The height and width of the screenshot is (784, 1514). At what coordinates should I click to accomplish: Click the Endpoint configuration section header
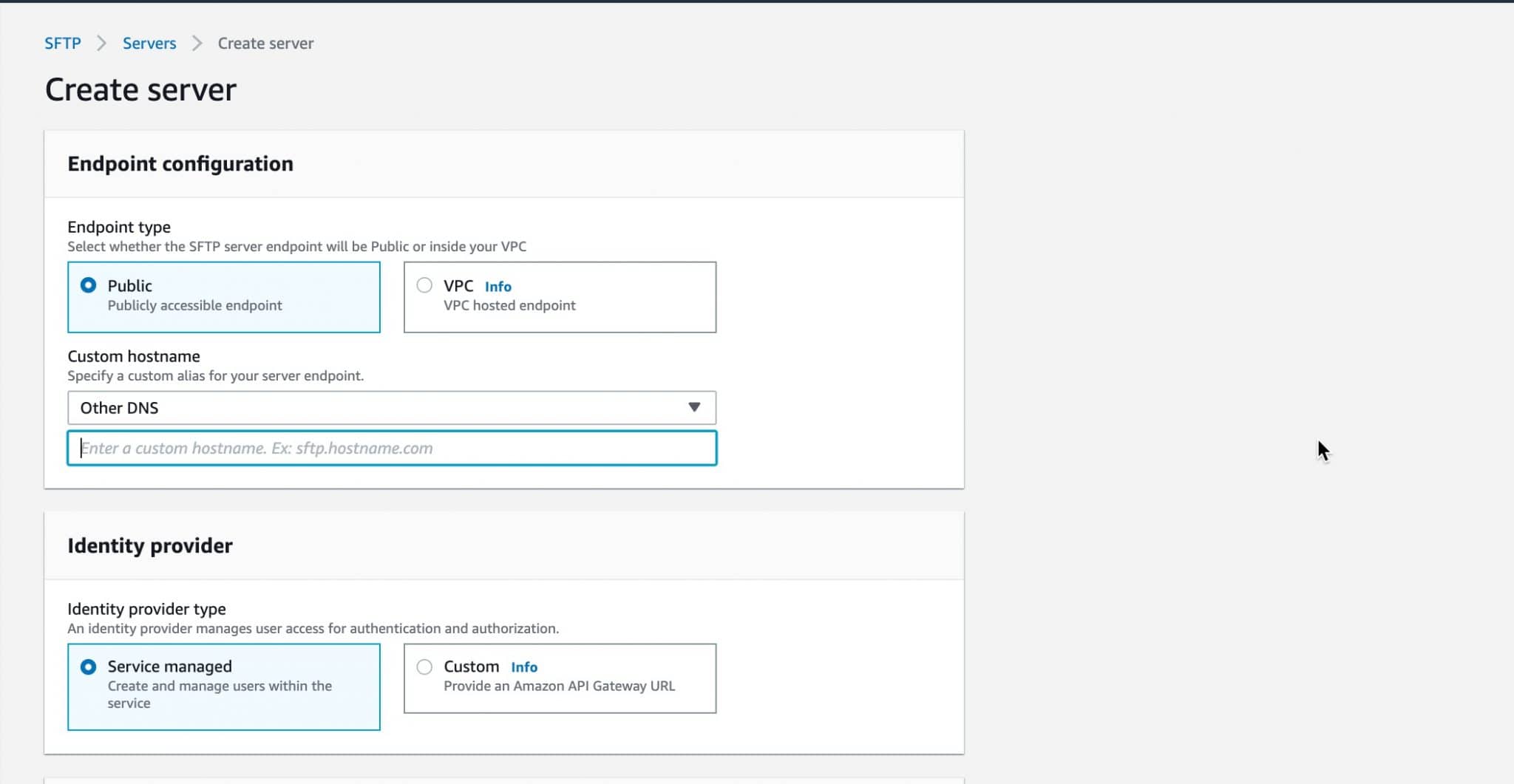click(180, 163)
